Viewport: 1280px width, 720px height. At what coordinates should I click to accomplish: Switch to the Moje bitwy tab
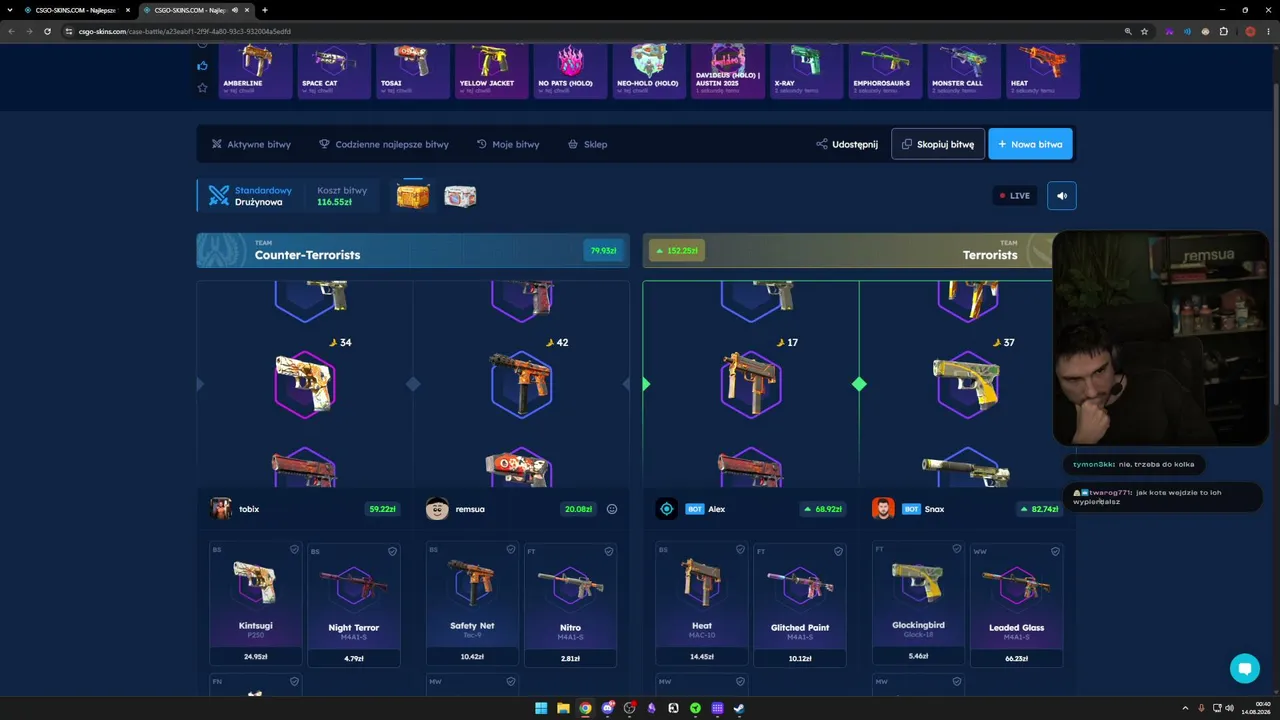point(508,144)
